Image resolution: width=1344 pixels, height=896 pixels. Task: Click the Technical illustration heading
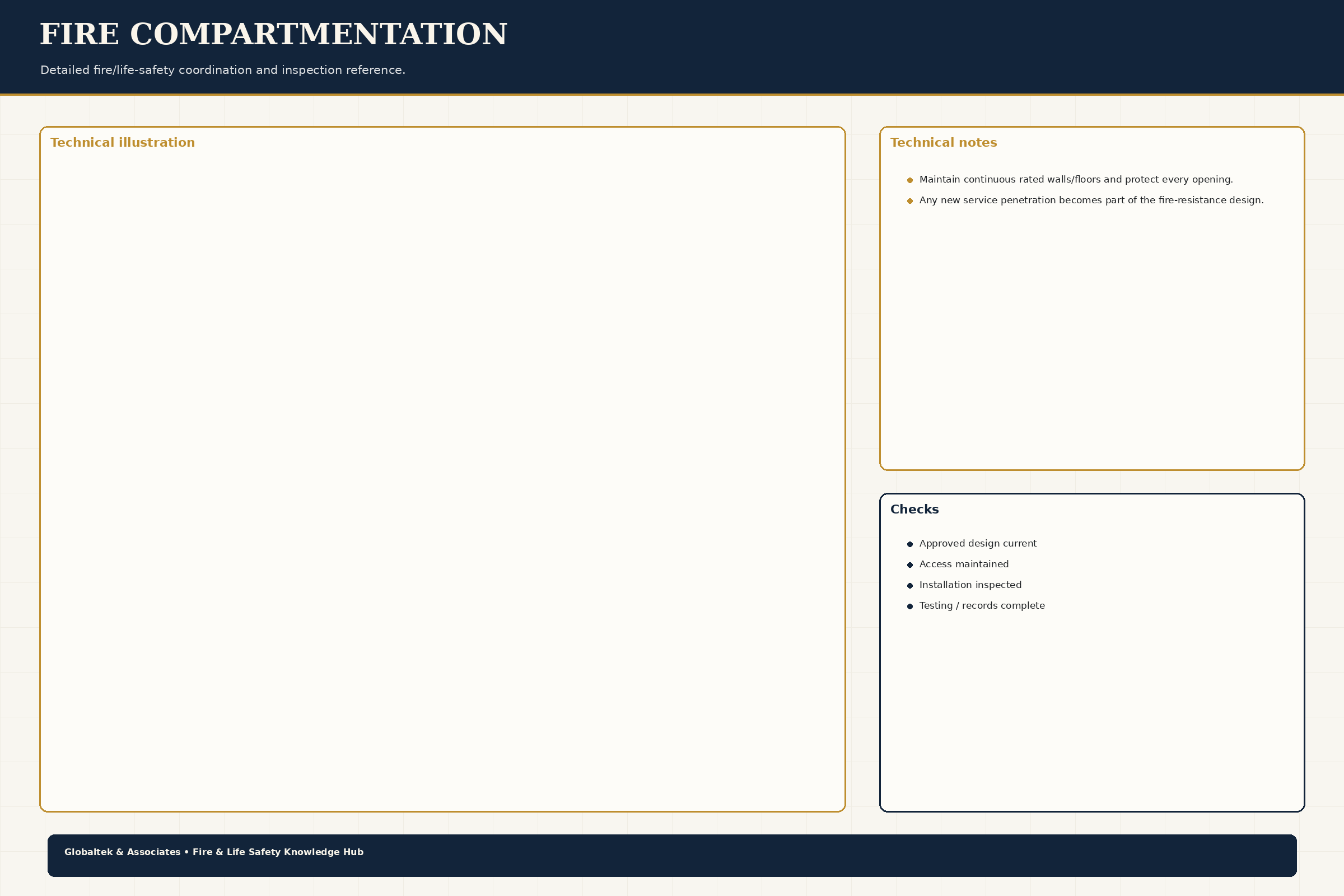(x=122, y=143)
